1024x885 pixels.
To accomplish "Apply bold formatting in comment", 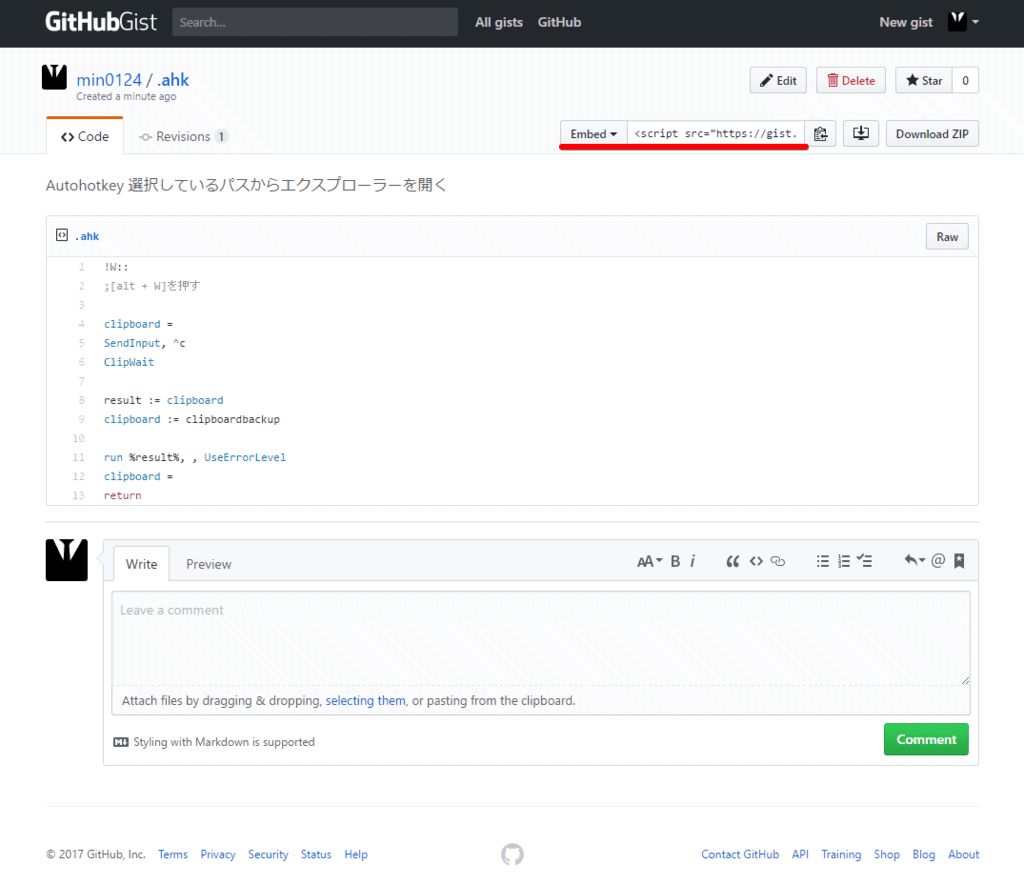I will pos(675,561).
